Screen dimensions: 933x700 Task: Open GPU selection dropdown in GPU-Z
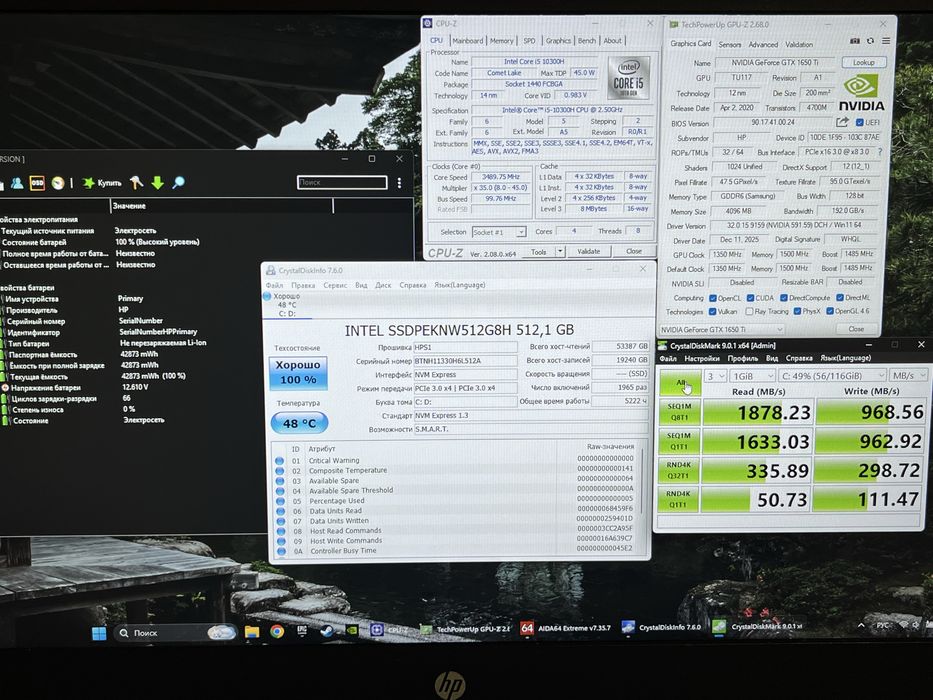(722, 330)
